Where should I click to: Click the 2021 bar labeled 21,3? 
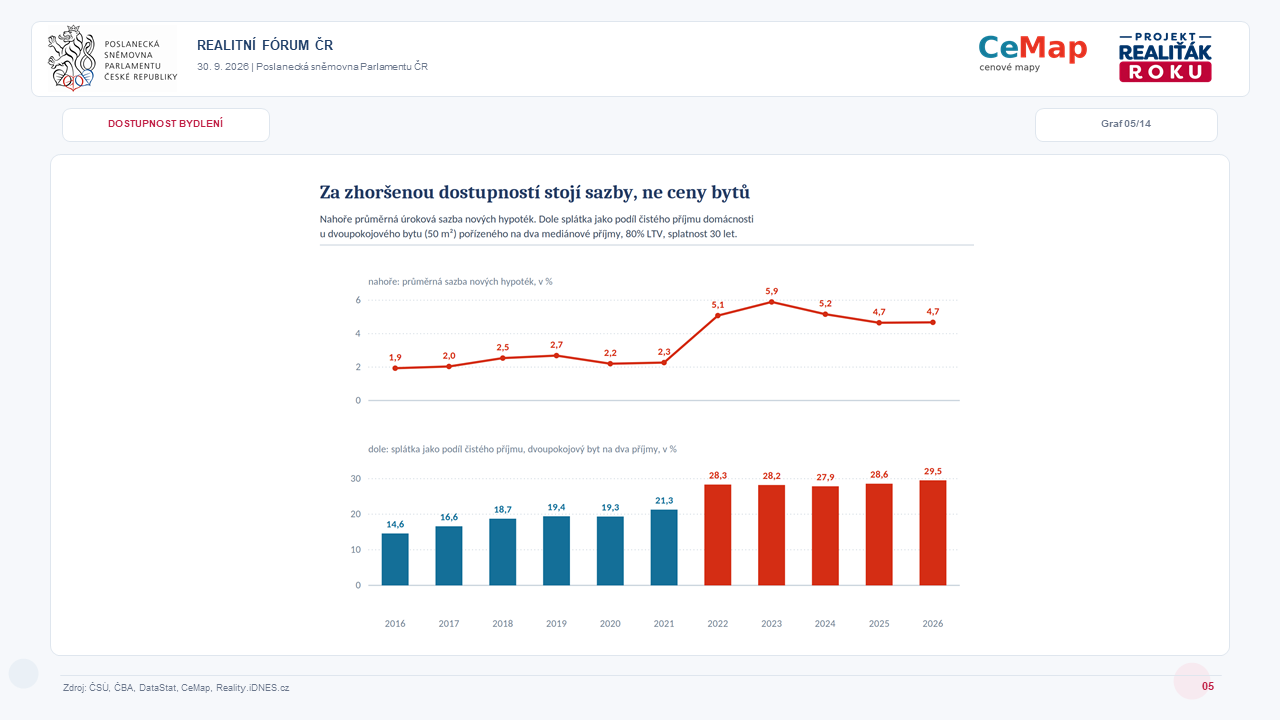coord(664,547)
